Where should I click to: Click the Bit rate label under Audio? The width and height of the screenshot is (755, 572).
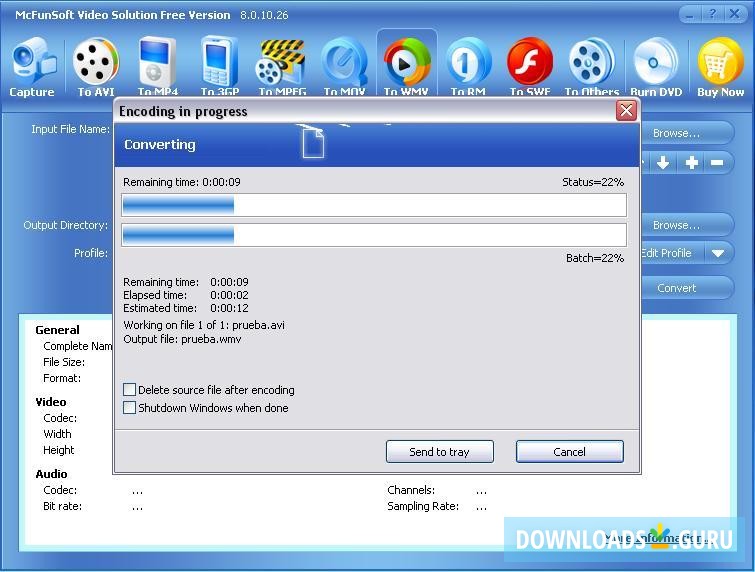[x=62, y=506]
